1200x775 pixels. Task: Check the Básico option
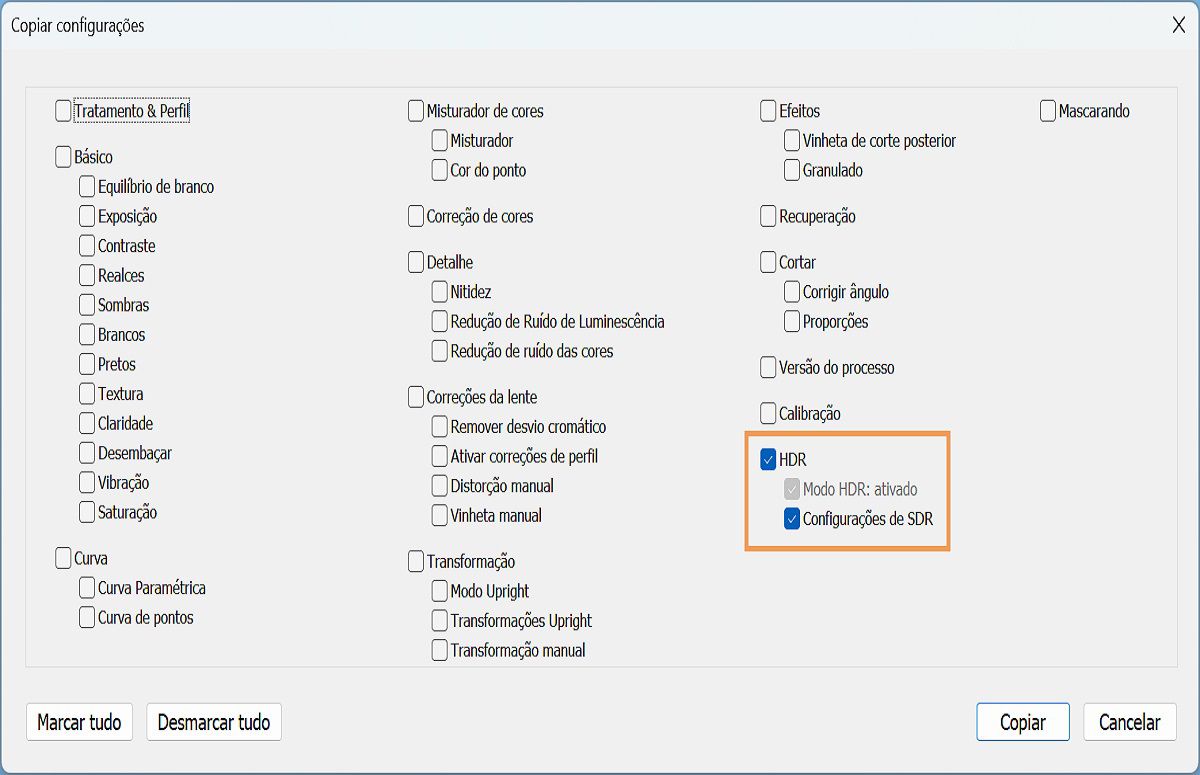62,156
